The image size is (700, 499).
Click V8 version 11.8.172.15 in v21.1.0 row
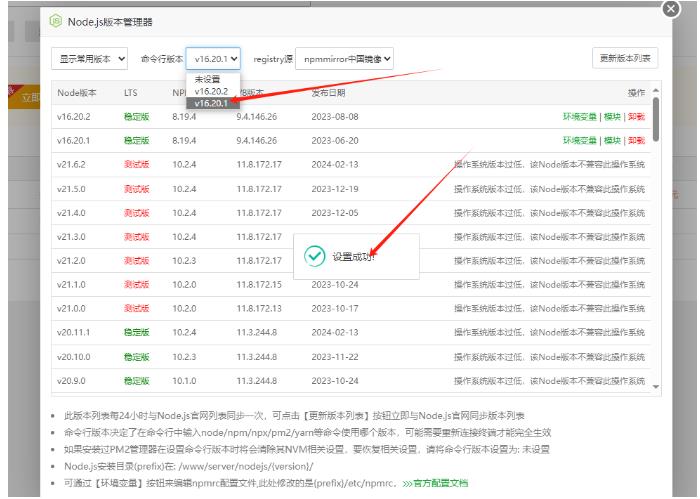(259, 284)
